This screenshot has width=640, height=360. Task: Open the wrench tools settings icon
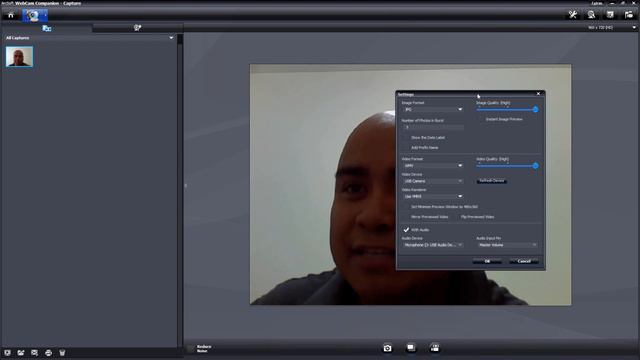[573, 15]
